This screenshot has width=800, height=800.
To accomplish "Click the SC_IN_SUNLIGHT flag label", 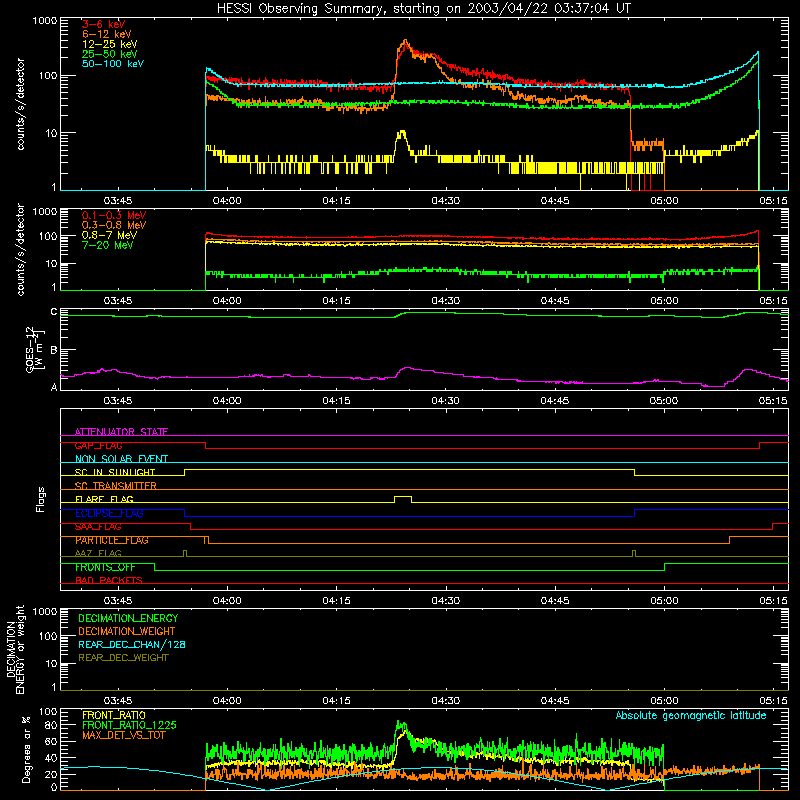I will tap(115, 472).
